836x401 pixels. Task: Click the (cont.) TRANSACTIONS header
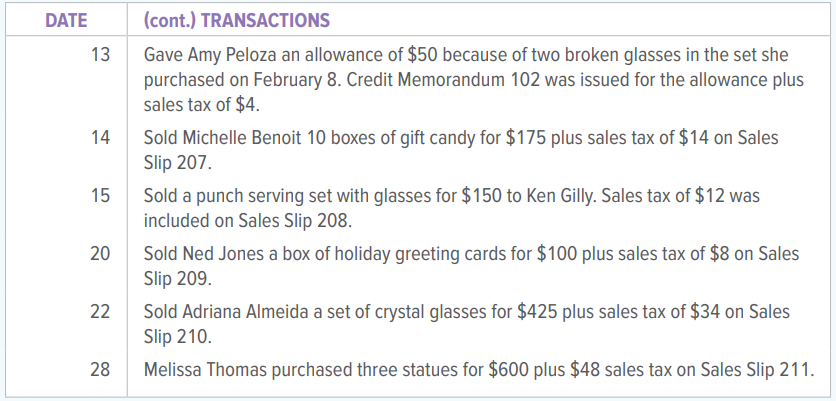(237, 20)
